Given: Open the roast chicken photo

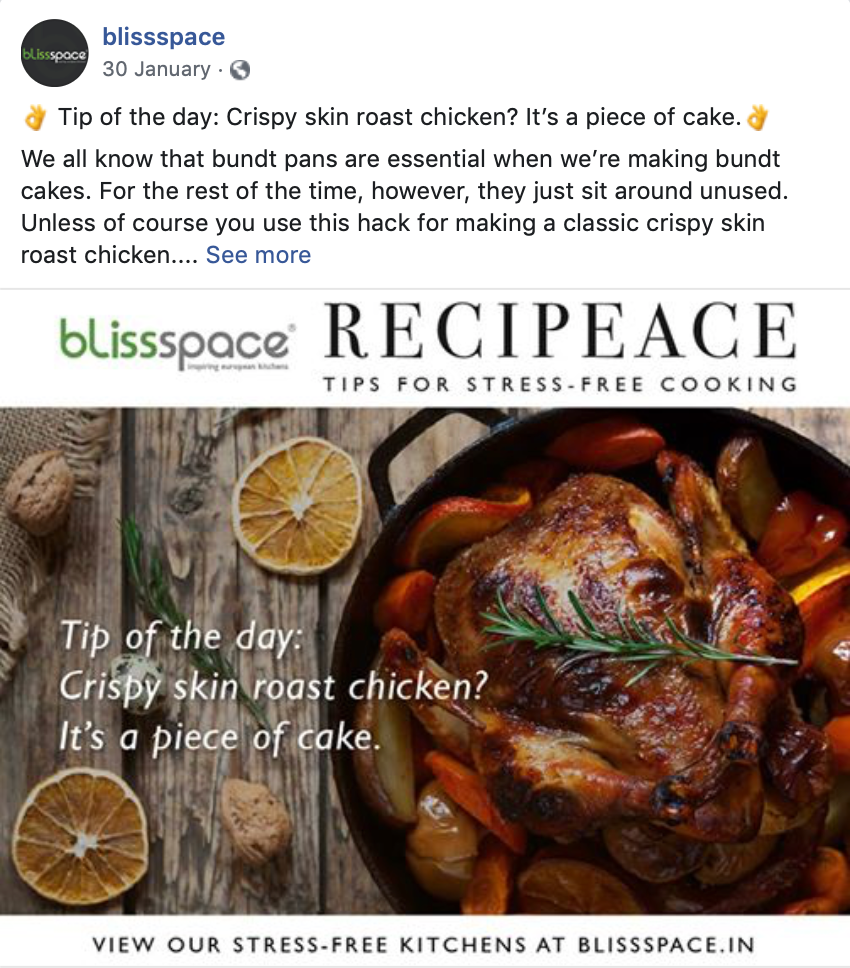Looking at the screenshot, I should point(425,661).
